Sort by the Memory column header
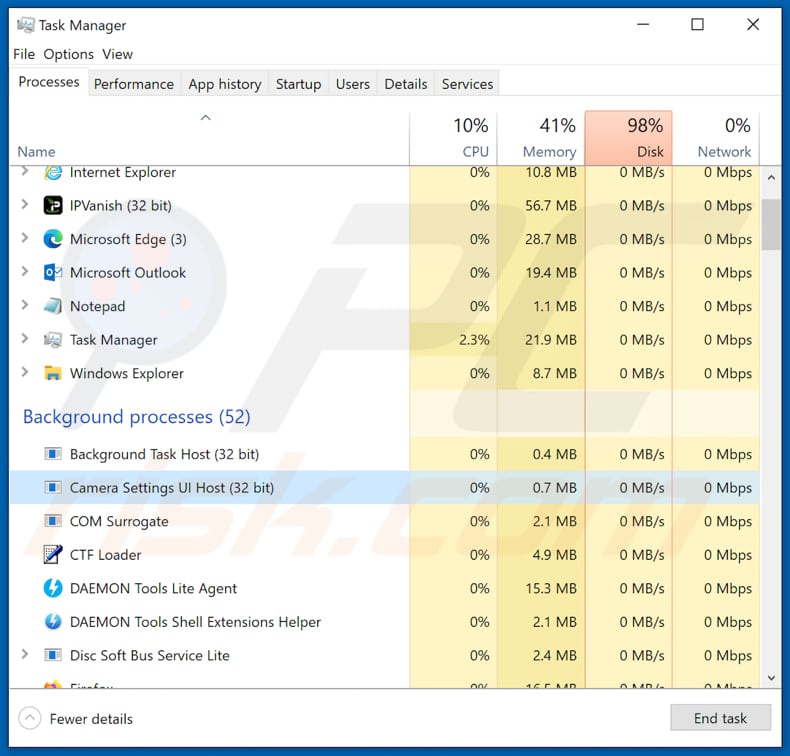790x756 pixels. point(541,138)
